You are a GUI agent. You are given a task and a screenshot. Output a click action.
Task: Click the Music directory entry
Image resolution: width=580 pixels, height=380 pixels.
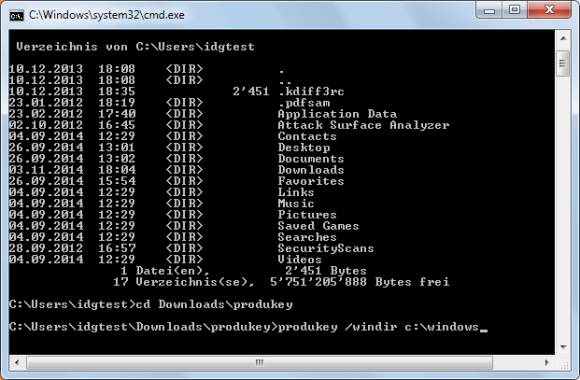point(296,204)
